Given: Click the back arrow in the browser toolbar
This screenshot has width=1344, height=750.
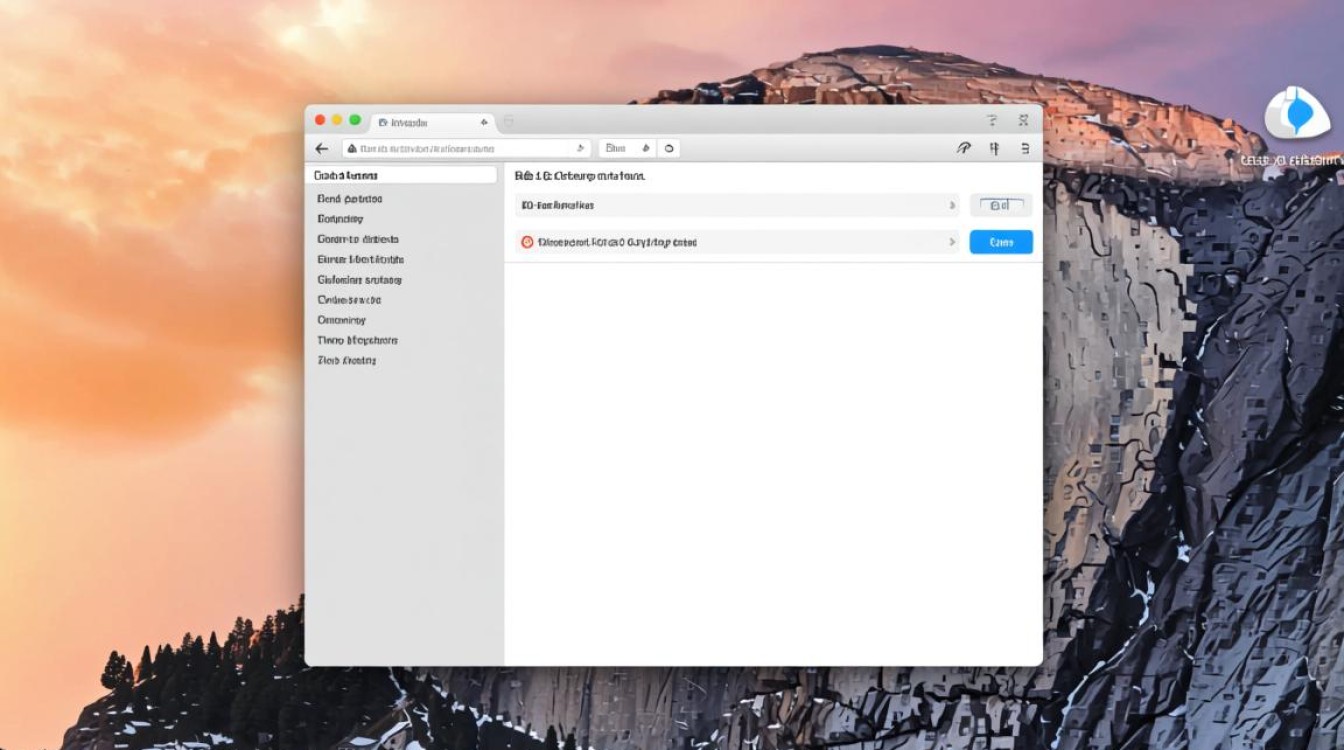Looking at the screenshot, I should click(321, 148).
